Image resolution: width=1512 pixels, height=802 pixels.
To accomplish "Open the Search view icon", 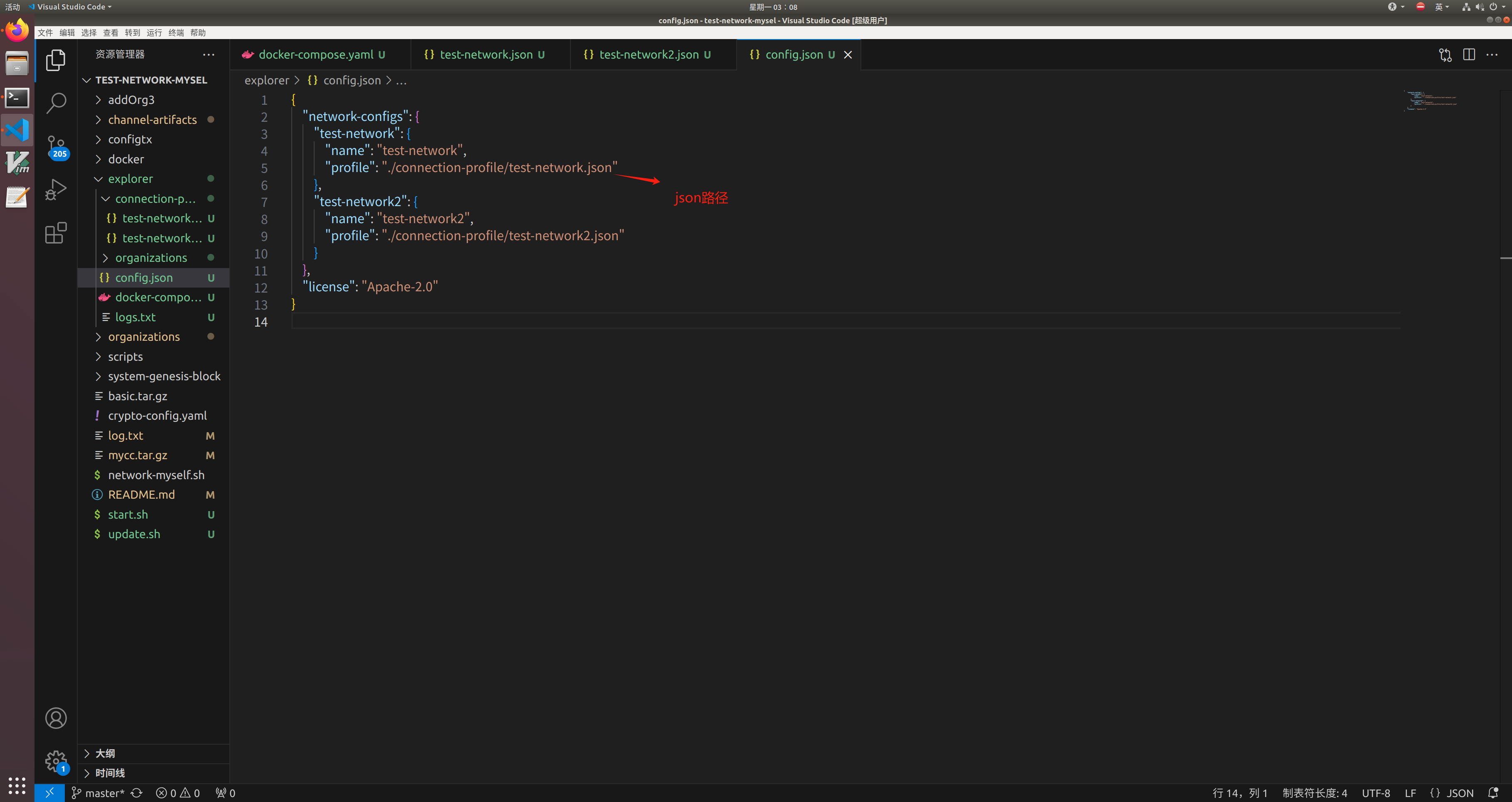I will tap(56, 103).
